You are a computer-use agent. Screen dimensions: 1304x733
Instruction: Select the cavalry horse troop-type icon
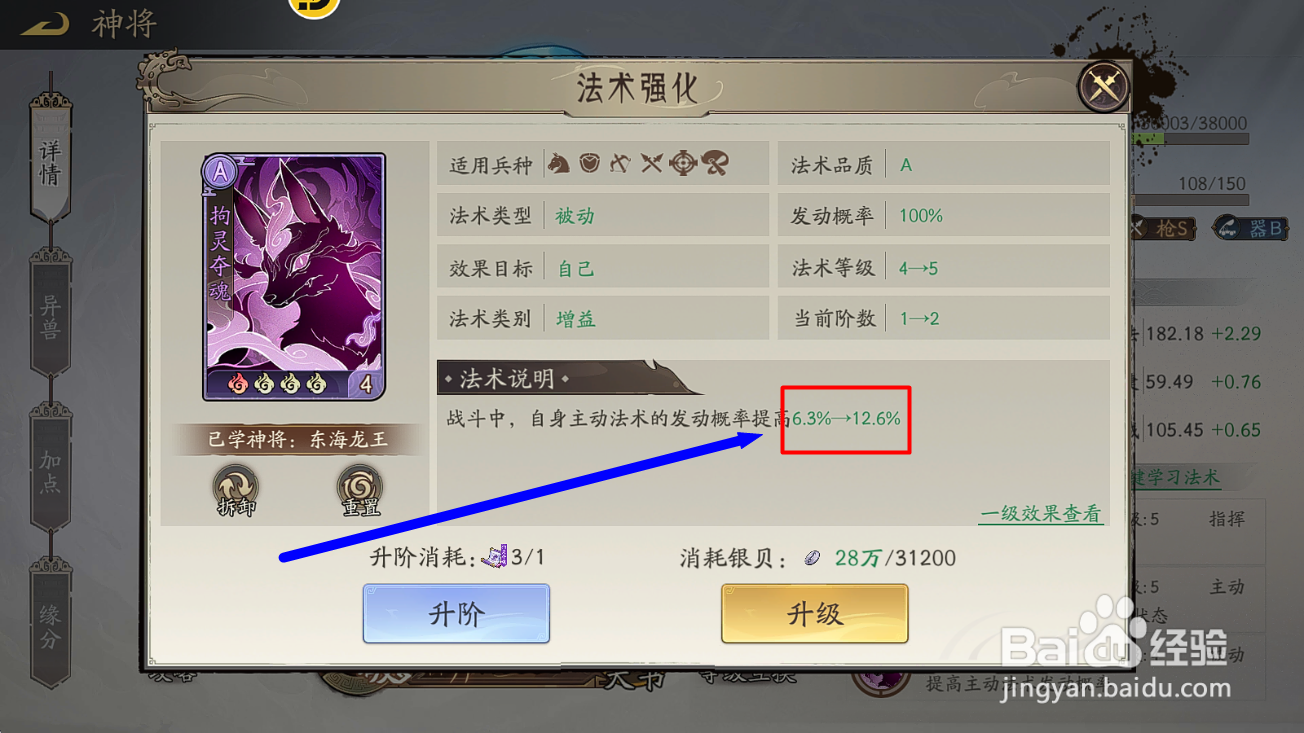(558, 163)
